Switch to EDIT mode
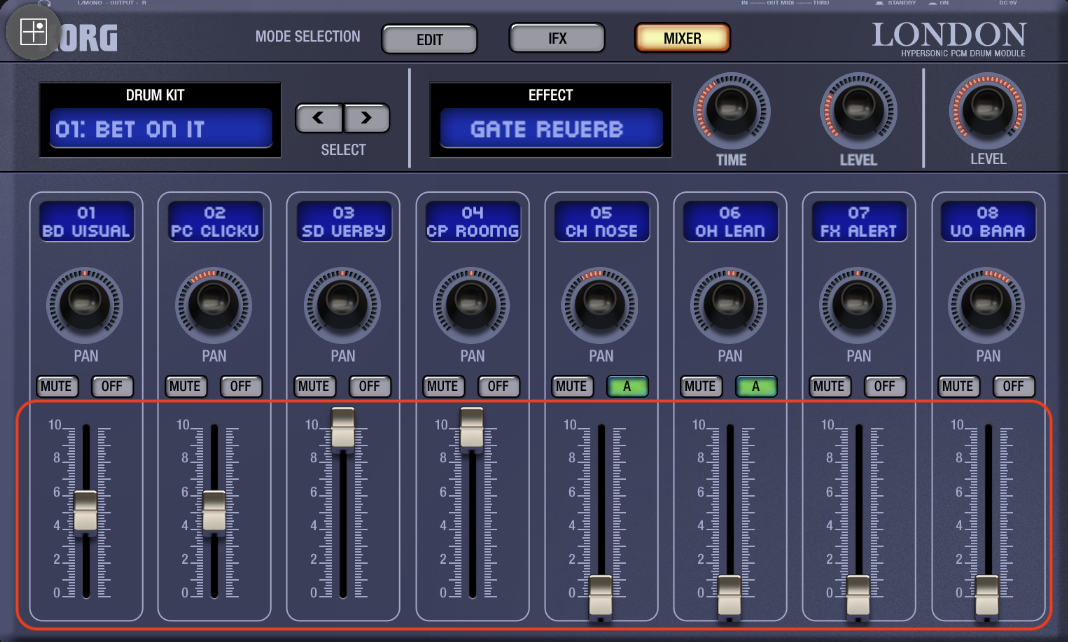 coord(429,39)
